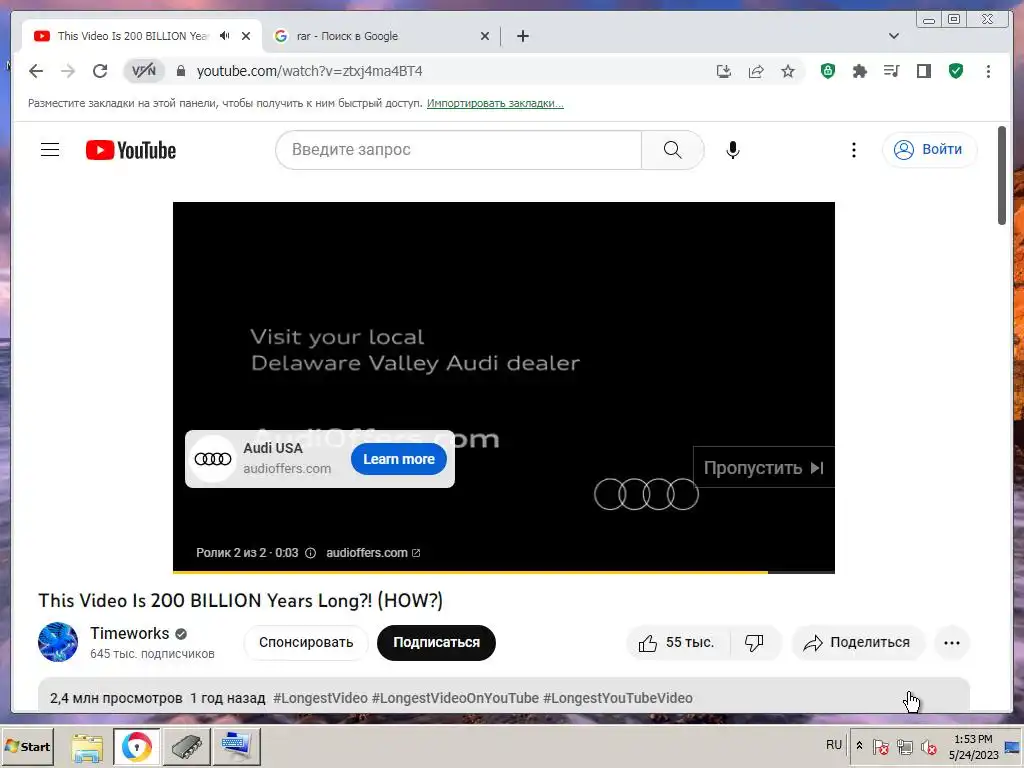Click the install/download page icon in address bar
The height and width of the screenshot is (768, 1024).
point(724,71)
